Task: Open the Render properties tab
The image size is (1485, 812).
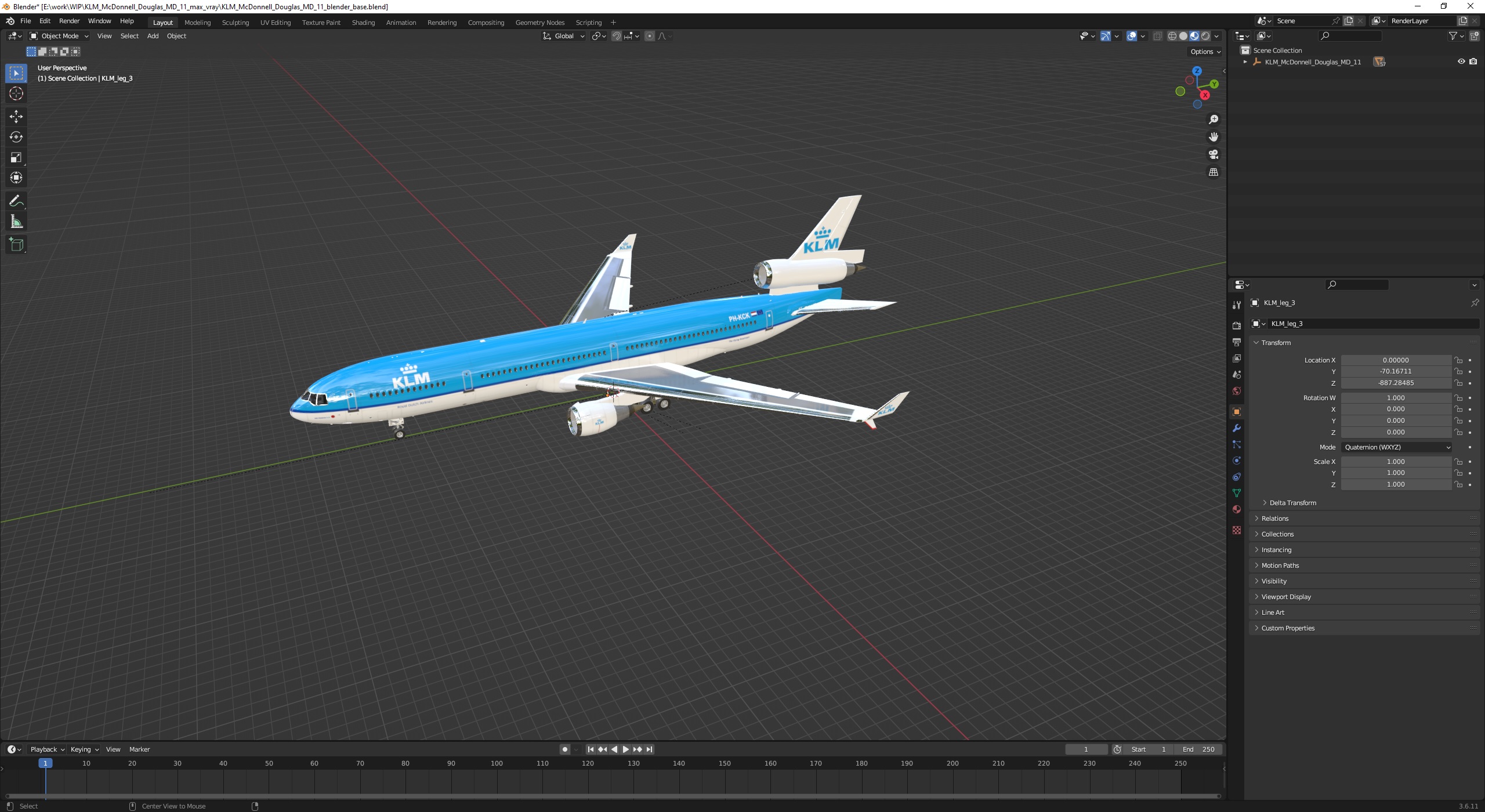Action: 1237,325
